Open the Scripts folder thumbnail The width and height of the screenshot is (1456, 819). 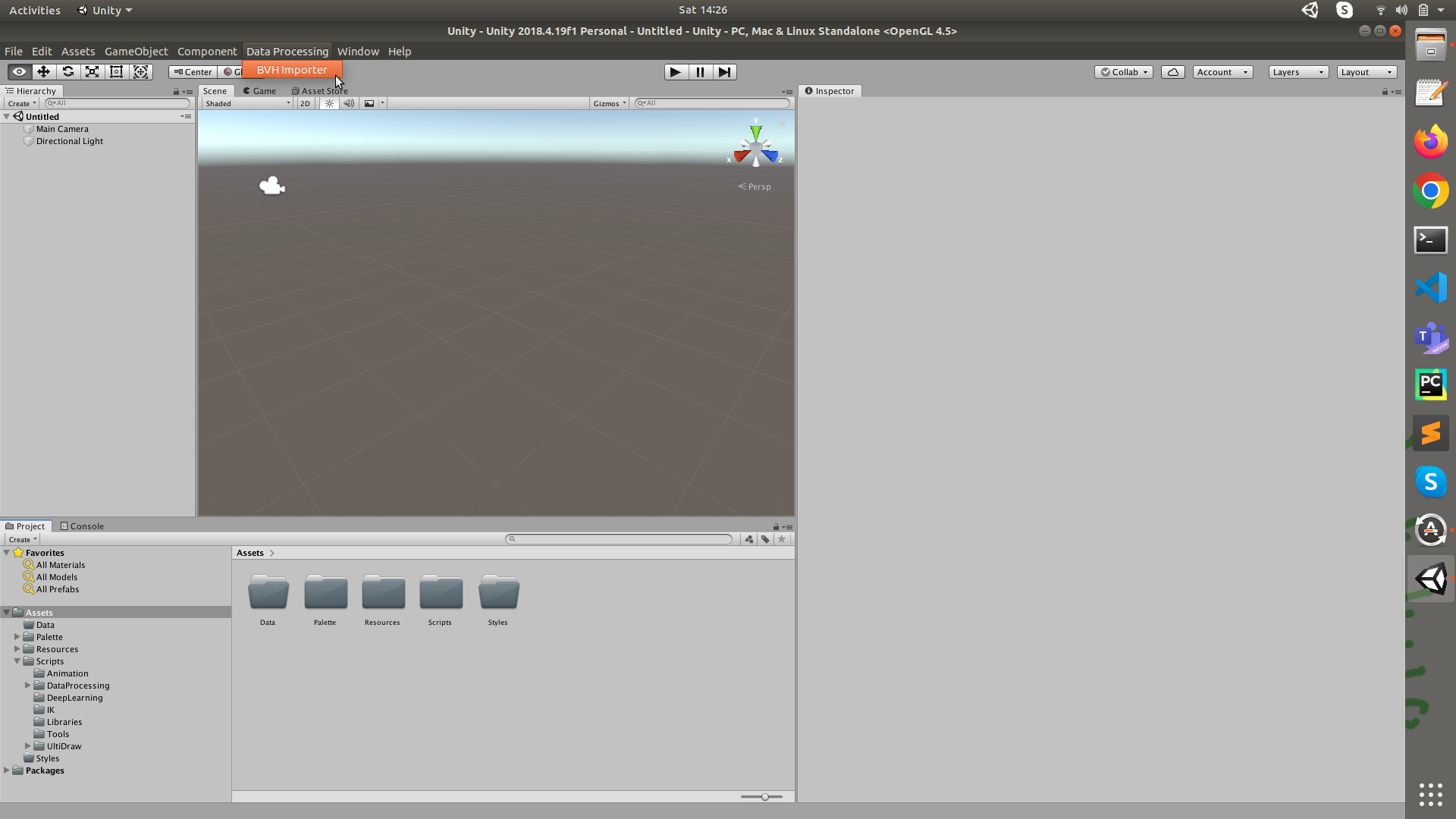pyautogui.click(x=441, y=593)
